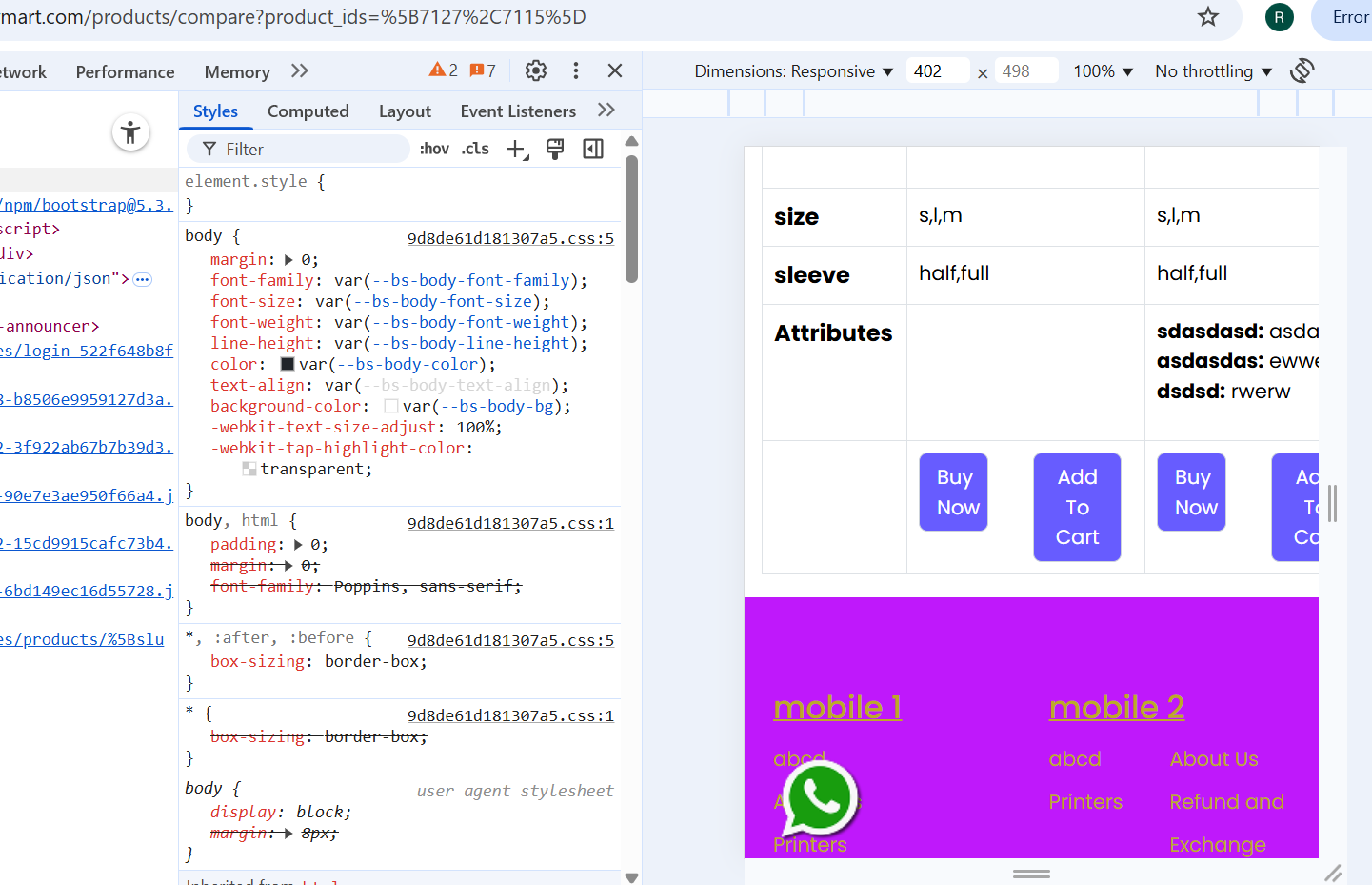Close the DevTools panel
Viewport: 1372px width, 885px height.
(615, 70)
